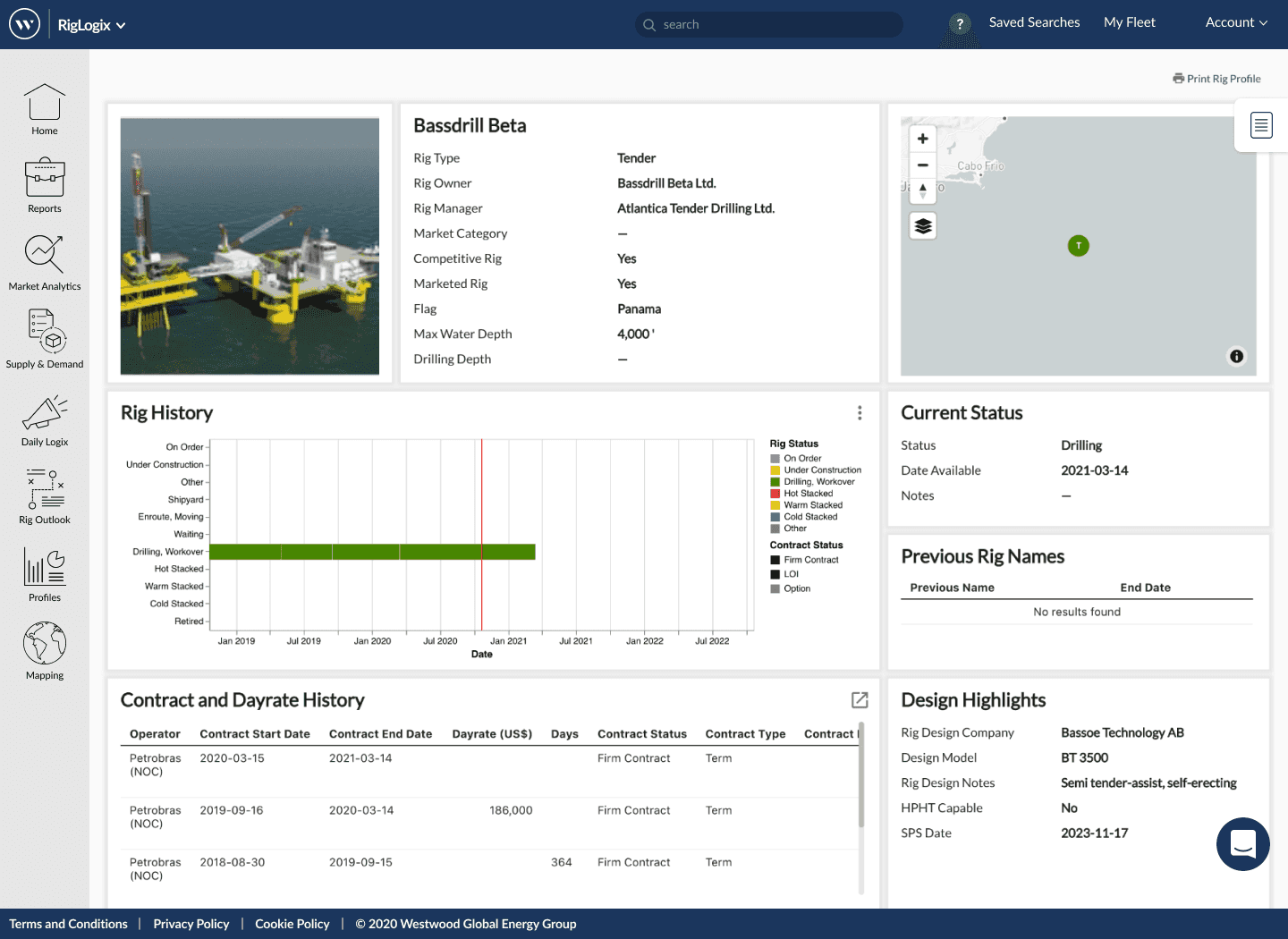1288x939 pixels.
Task: Click the map layers icon
Action: [923, 226]
